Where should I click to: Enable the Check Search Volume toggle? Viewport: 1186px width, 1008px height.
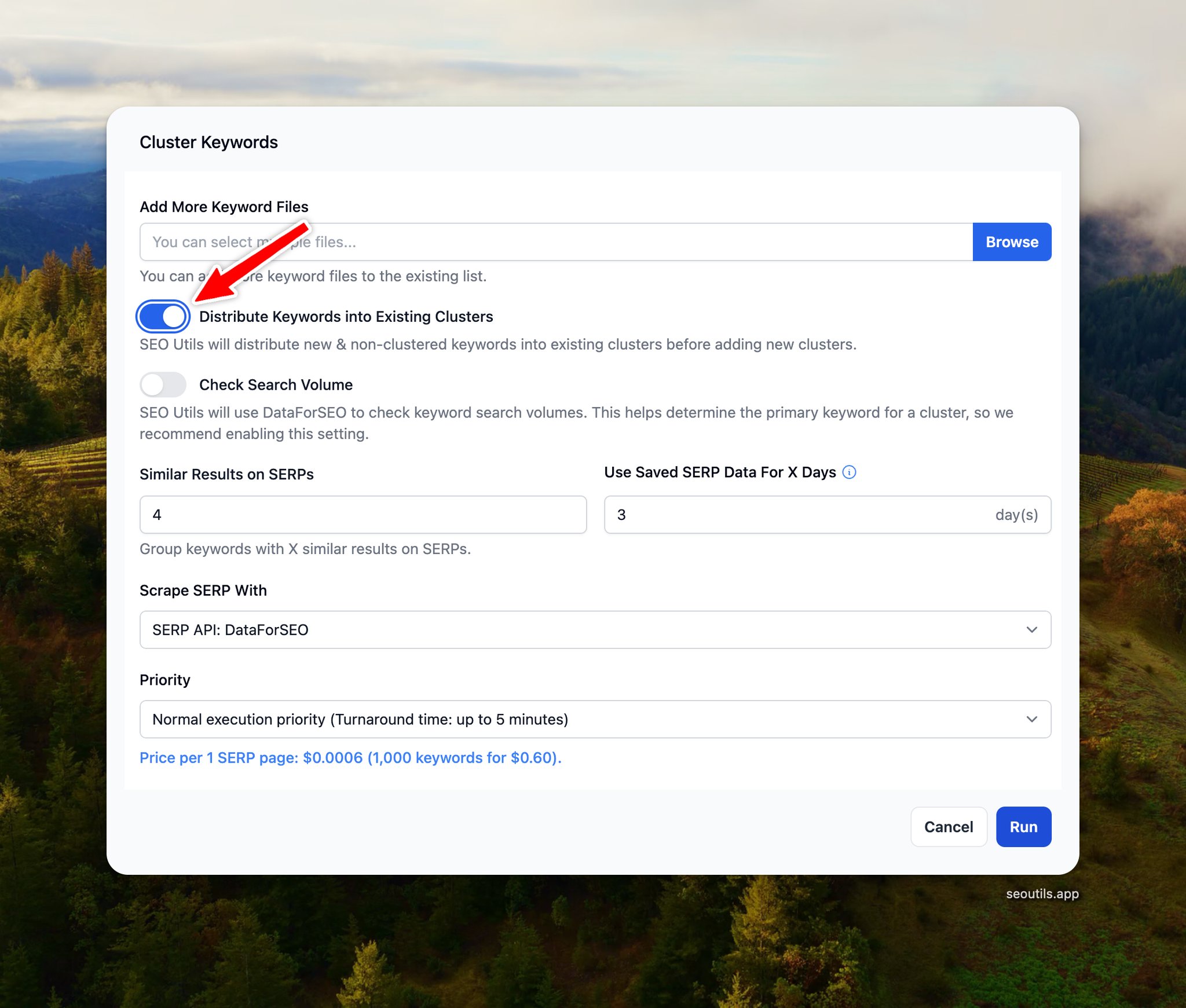[x=163, y=385]
